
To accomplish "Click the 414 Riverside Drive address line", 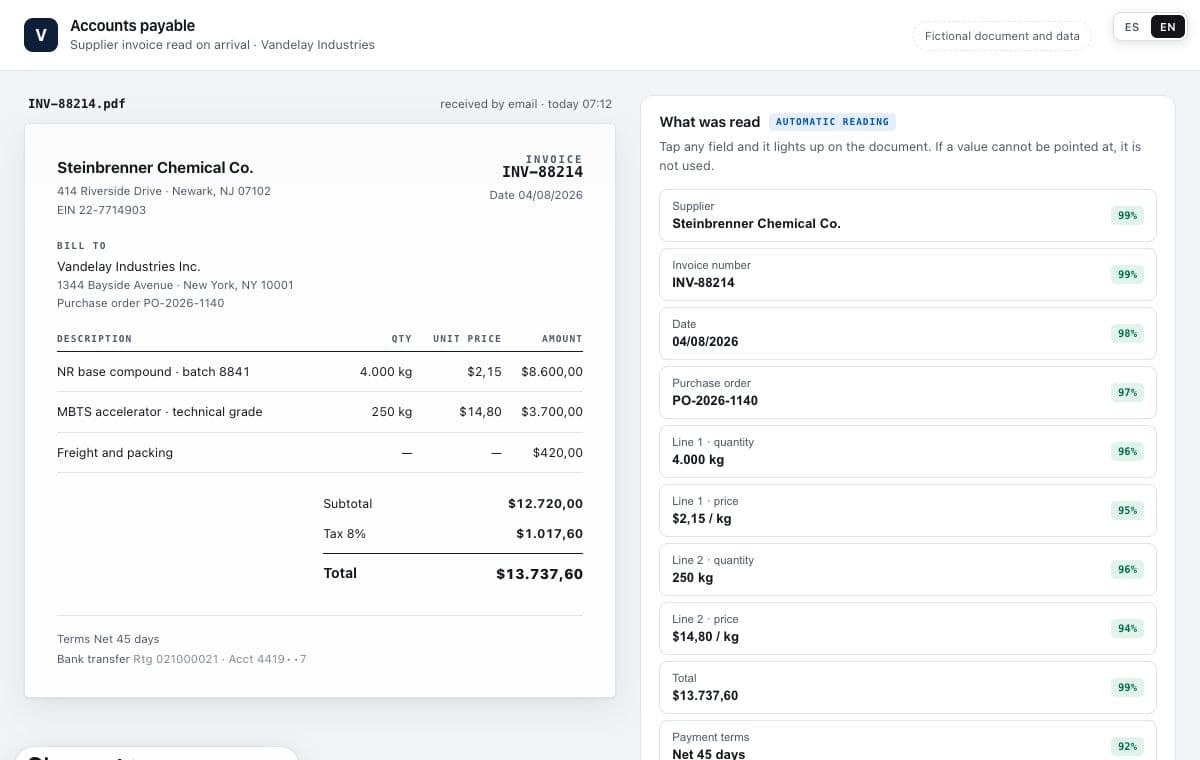I will pyautogui.click(x=164, y=191).
